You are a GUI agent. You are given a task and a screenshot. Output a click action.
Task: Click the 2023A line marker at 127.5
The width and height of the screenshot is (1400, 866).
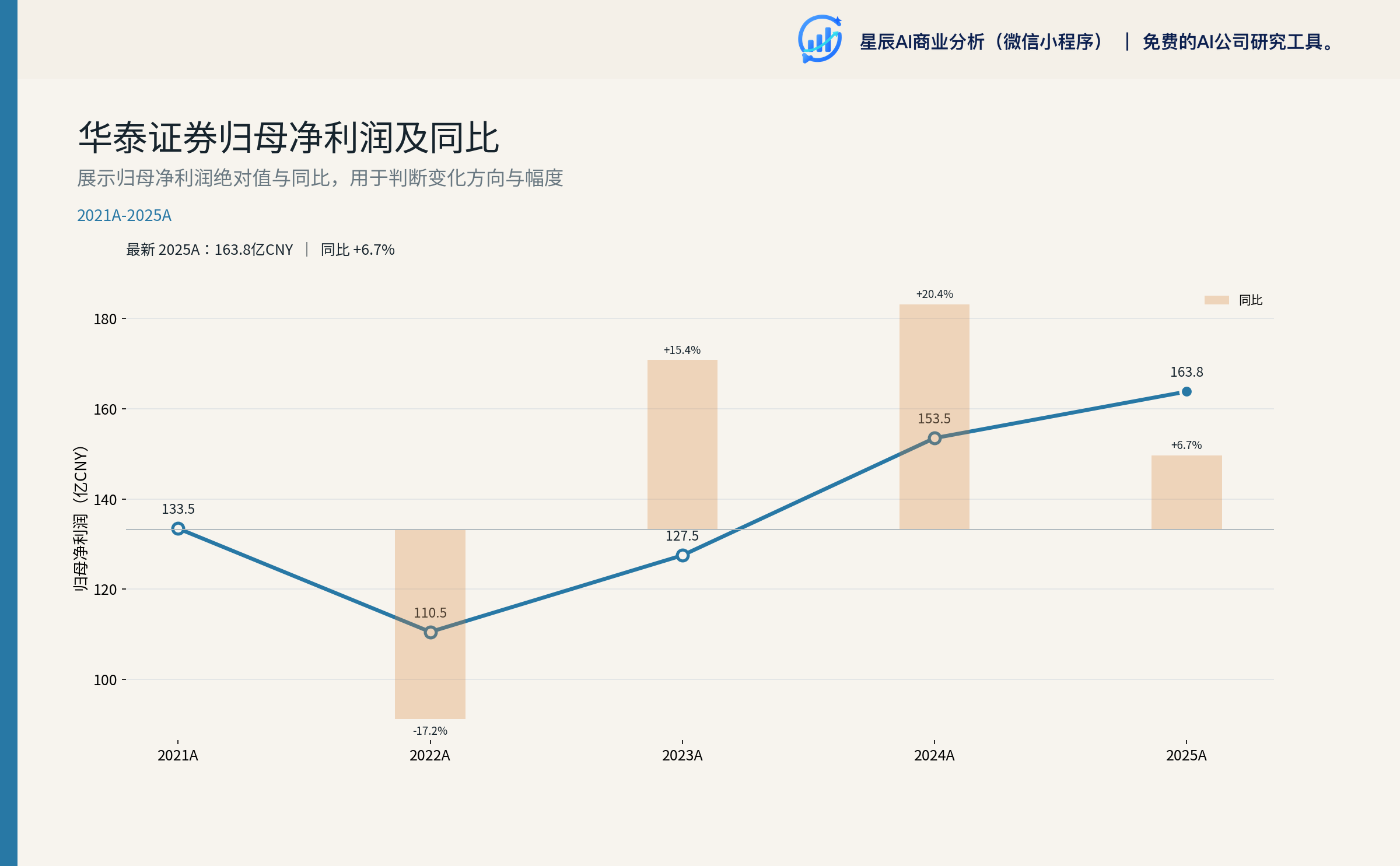click(x=682, y=555)
